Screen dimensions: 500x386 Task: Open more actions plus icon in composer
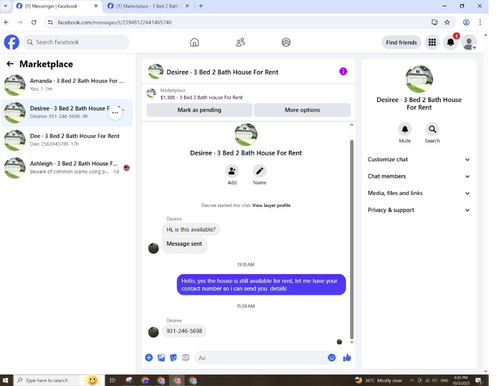[149, 358]
